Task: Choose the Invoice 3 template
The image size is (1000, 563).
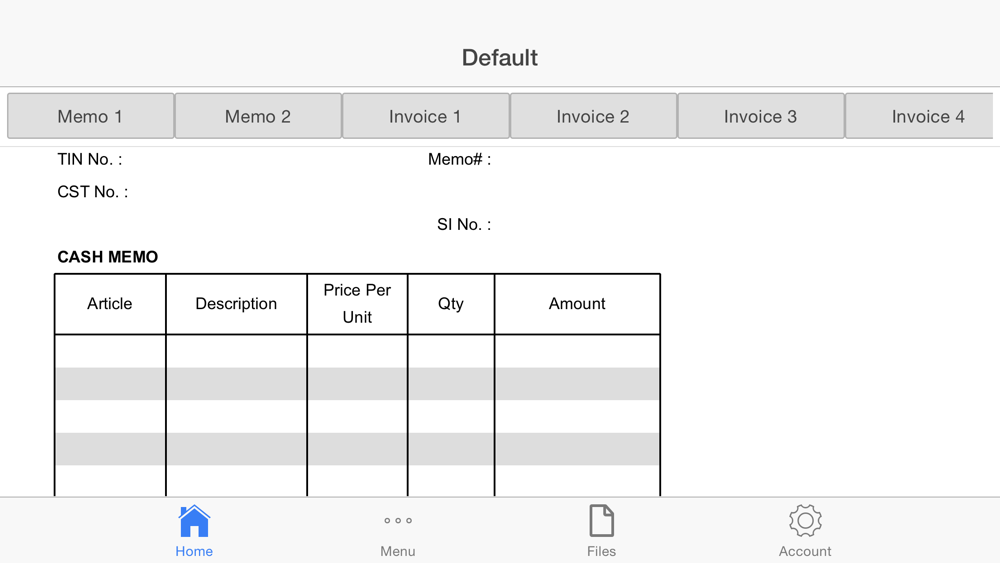Action: point(761,116)
